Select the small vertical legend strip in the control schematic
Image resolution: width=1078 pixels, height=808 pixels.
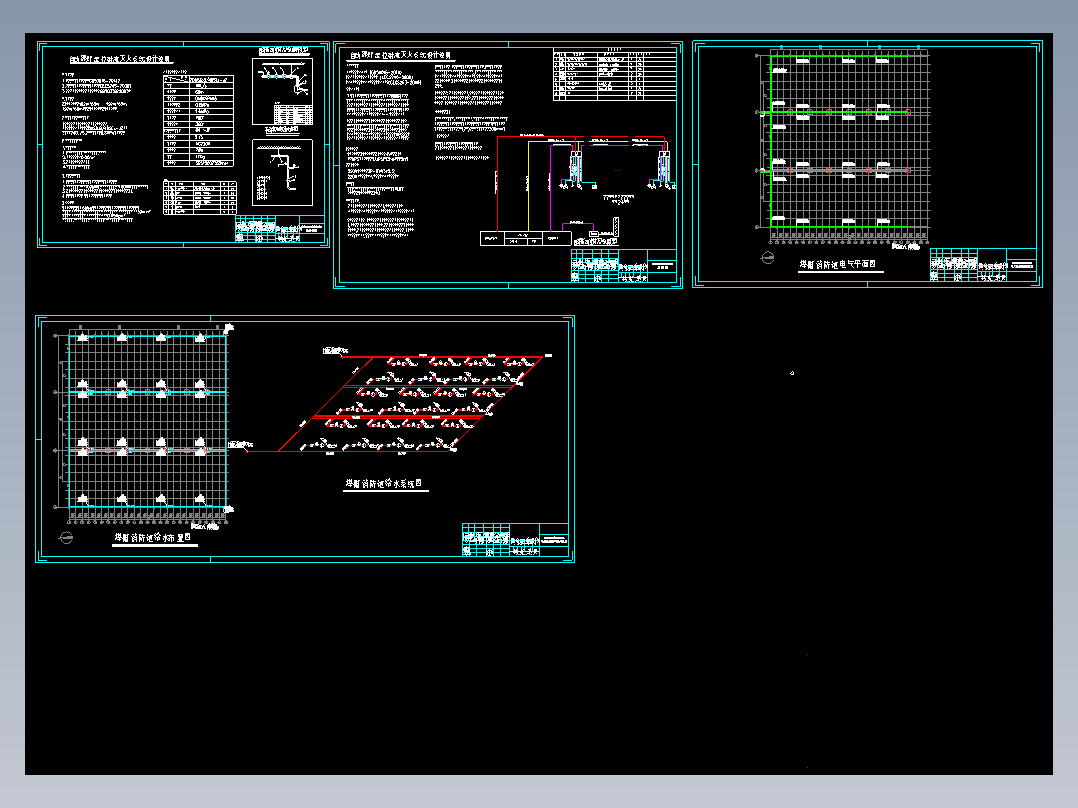[x=616, y=227]
